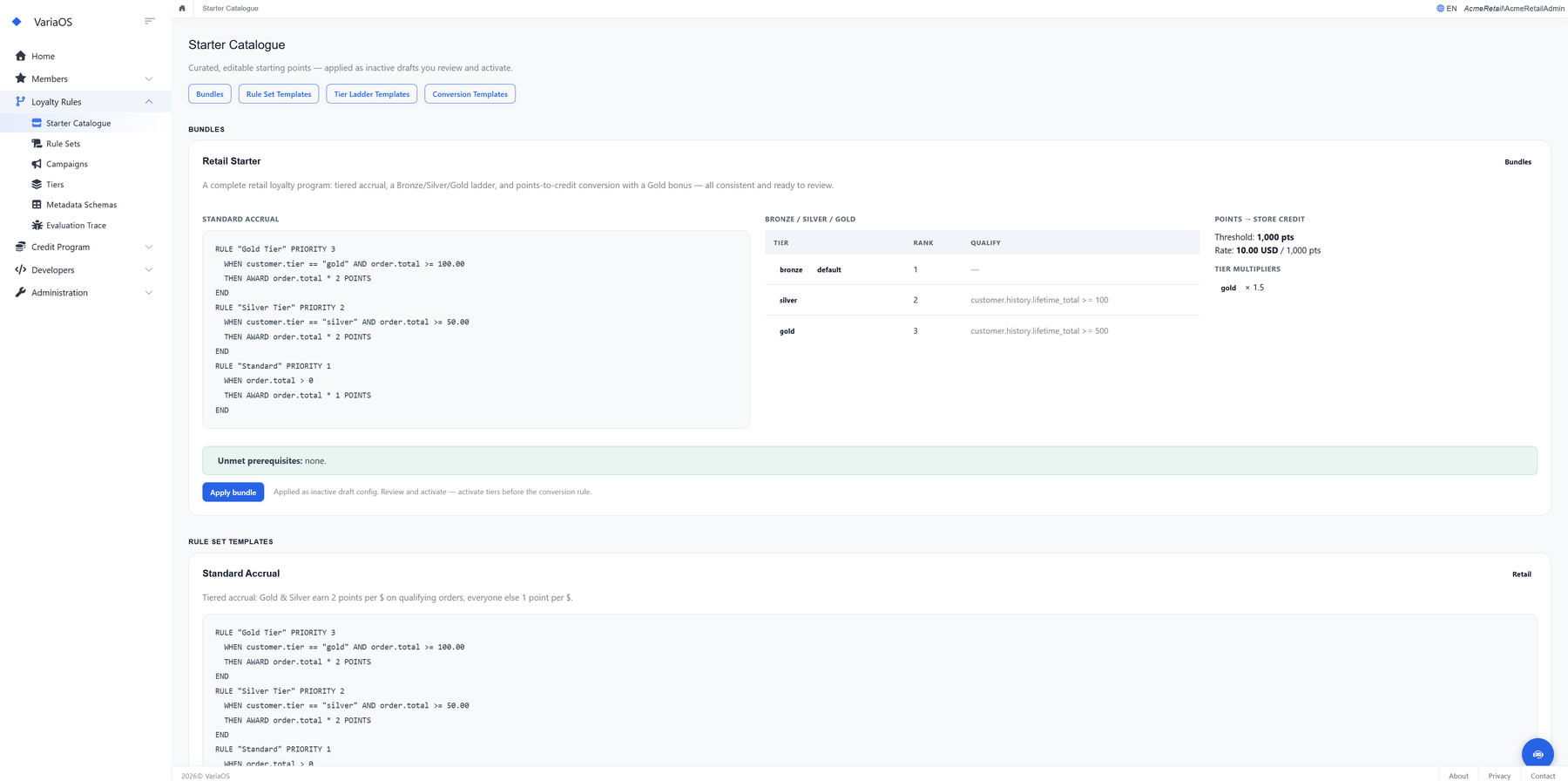Click the globe language icon
1568x781 pixels.
(1441, 9)
